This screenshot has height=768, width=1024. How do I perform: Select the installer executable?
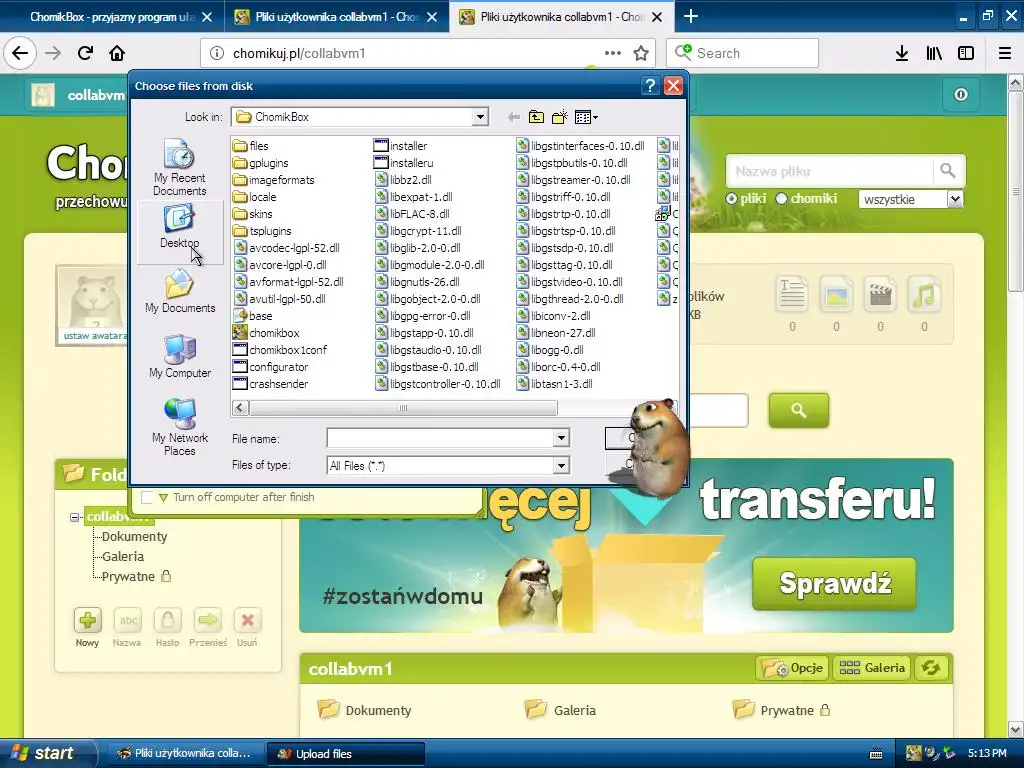[400, 146]
